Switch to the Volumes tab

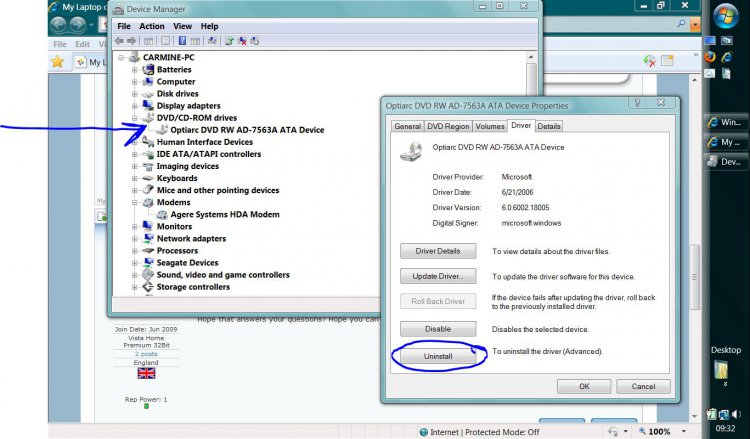[489, 126]
